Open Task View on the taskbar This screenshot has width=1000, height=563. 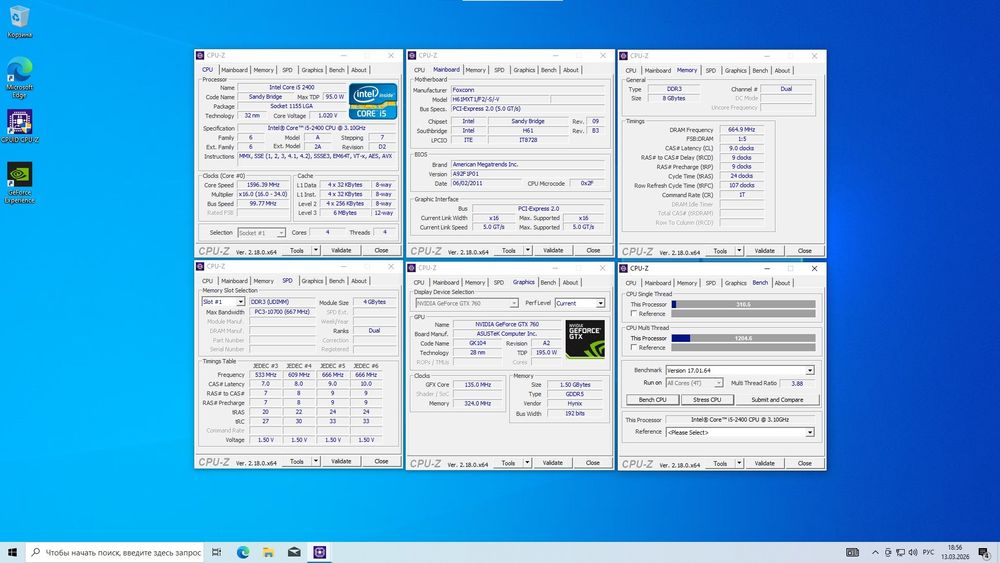coord(217,552)
